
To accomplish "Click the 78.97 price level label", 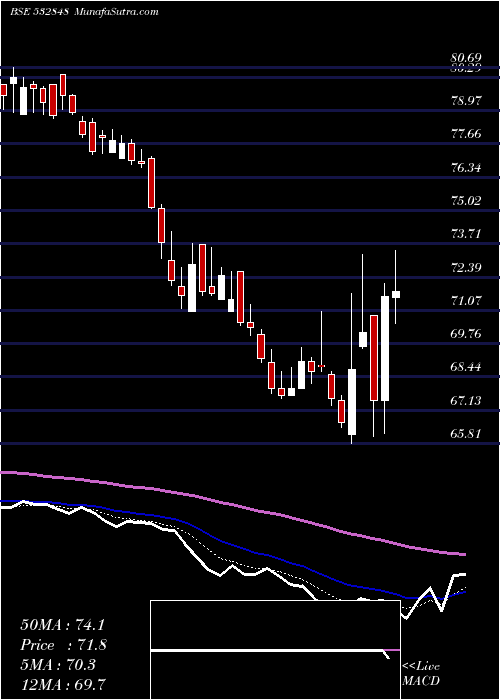I will [x=466, y=101].
